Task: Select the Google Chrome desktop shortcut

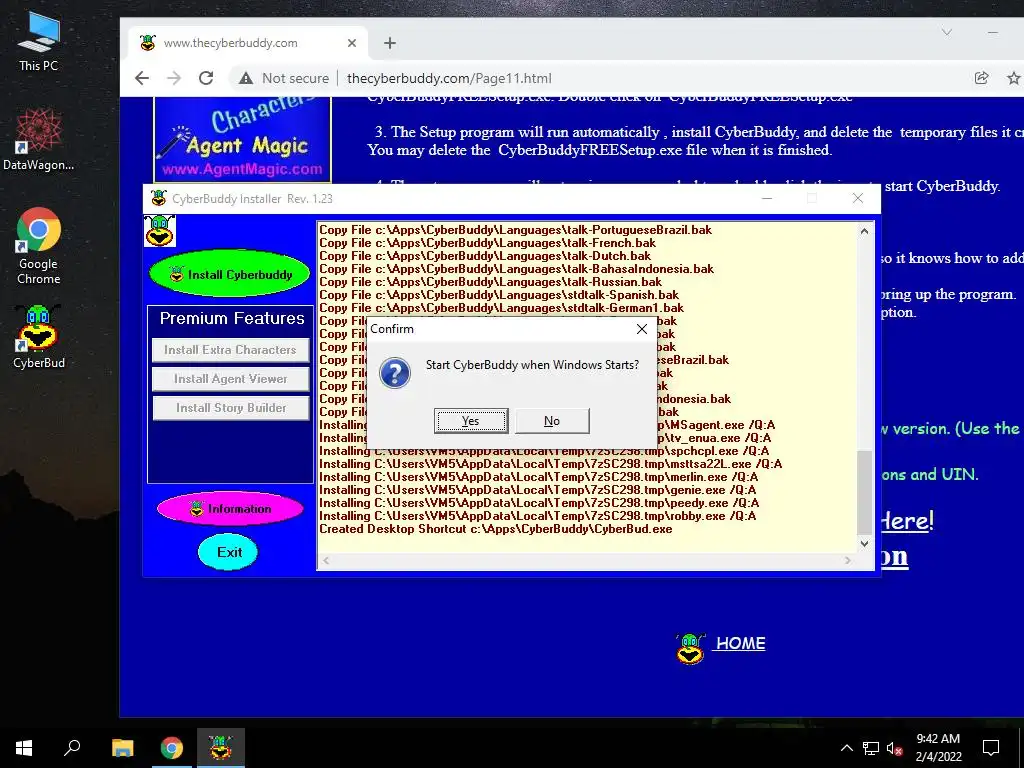Action: pyautogui.click(x=38, y=246)
